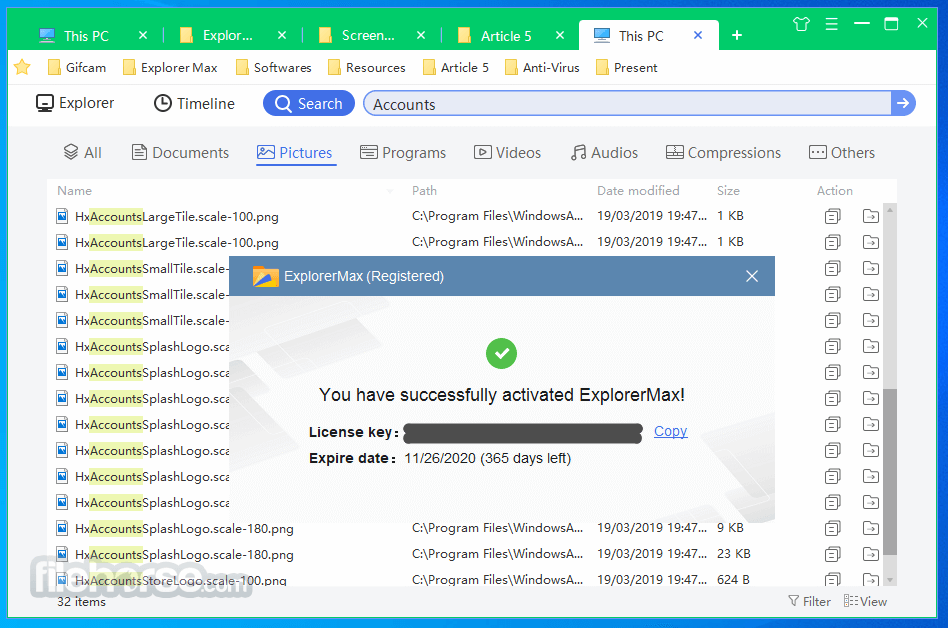This screenshot has width=948, height=628.
Task: Select the Pictures file type filter
Action: click(x=295, y=153)
